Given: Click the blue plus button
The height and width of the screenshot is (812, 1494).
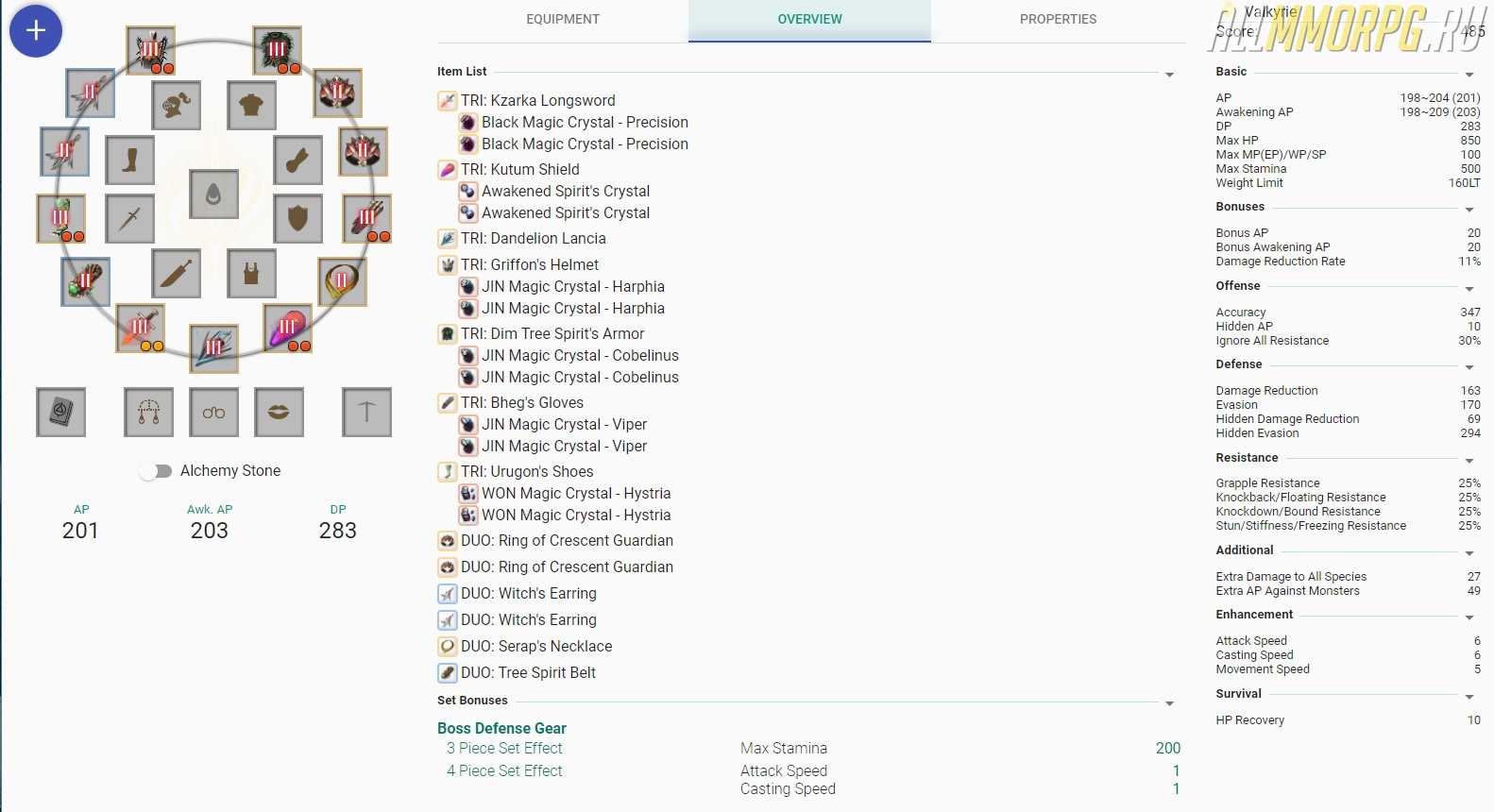Looking at the screenshot, I should point(36,30).
